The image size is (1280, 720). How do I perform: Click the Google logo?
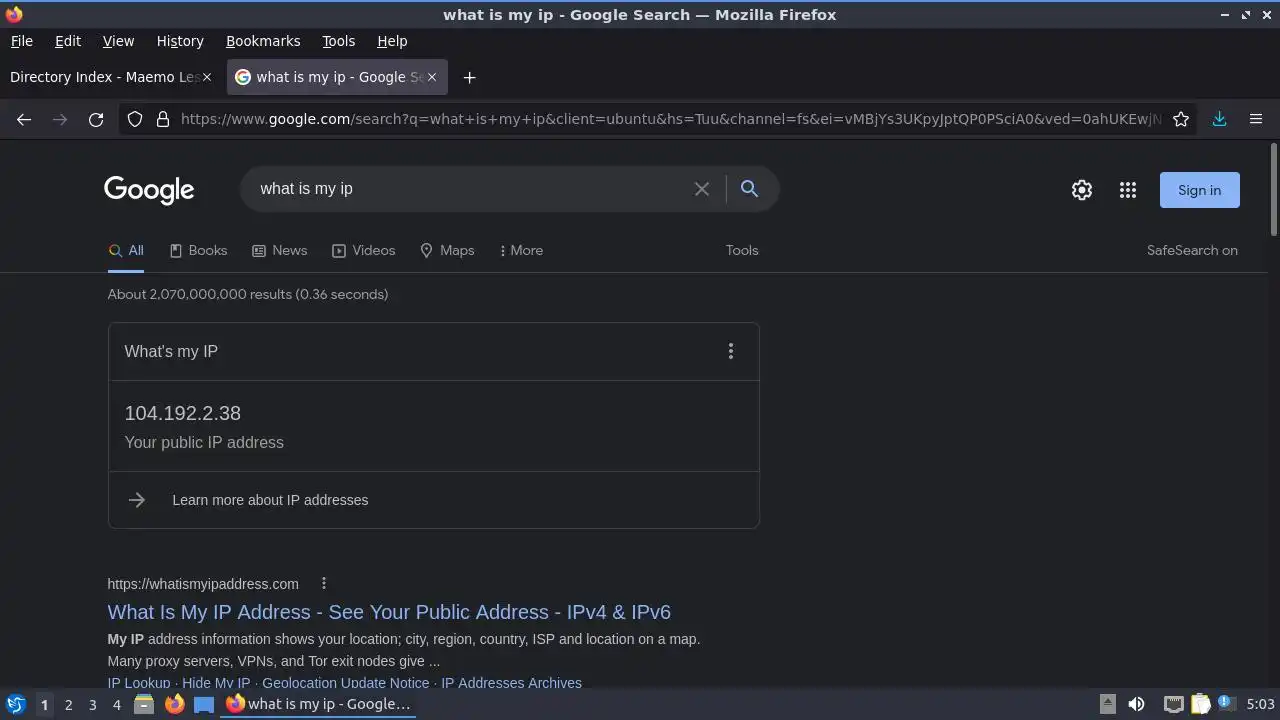[x=149, y=190]
